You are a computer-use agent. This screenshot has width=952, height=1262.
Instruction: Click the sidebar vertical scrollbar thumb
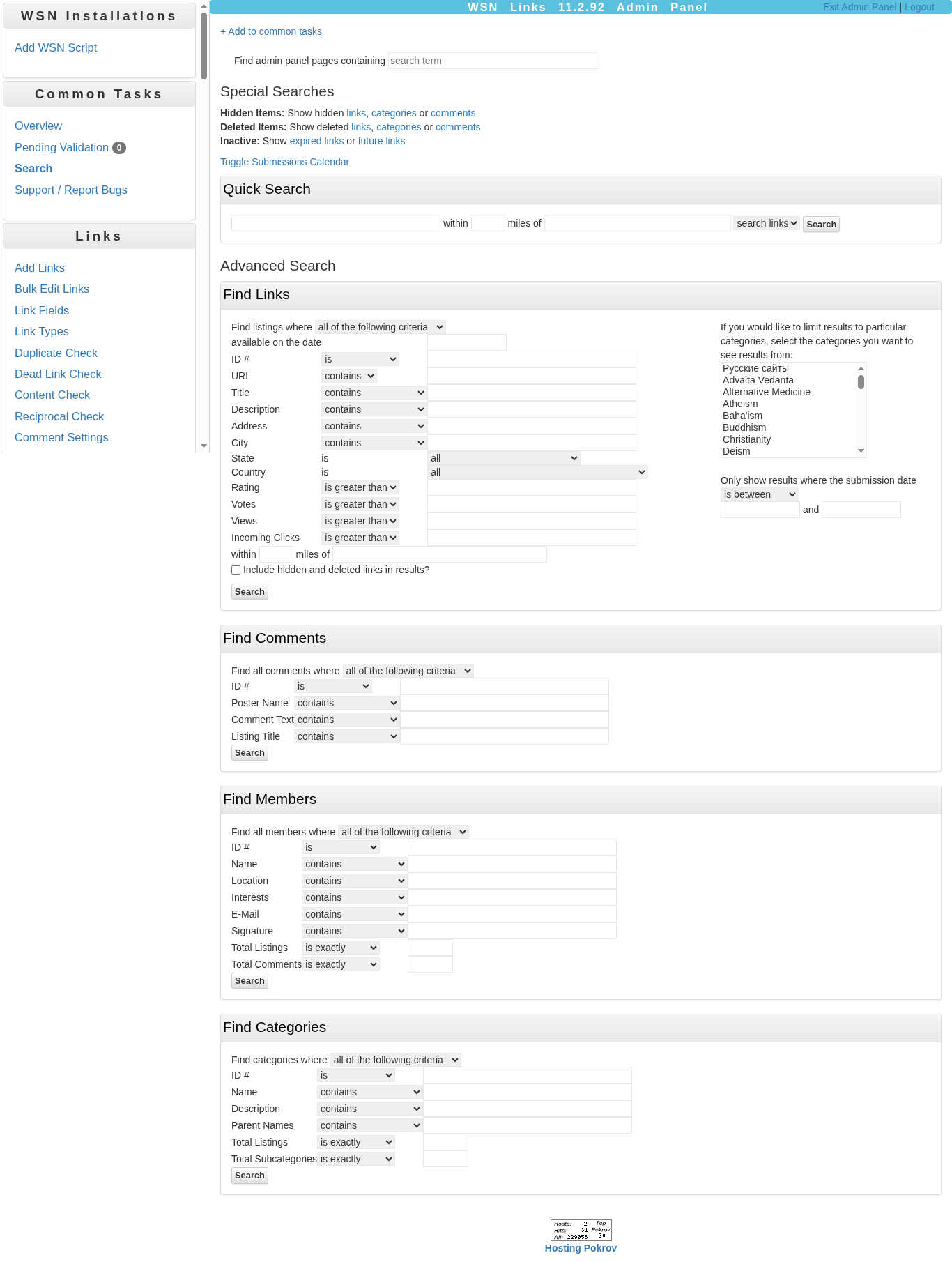pos(204,45)
